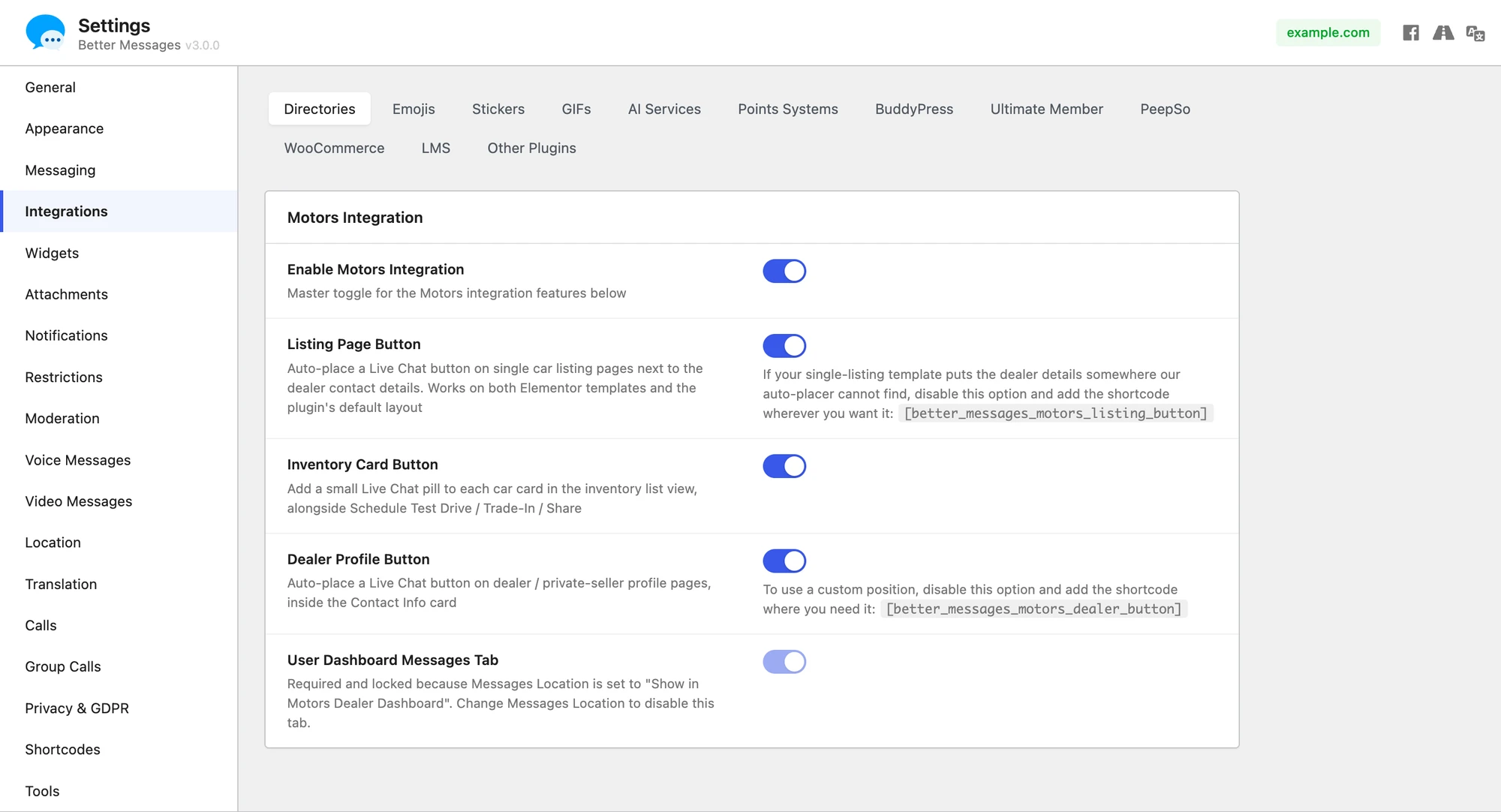Screen dimensions: 1501x812
Task: Click the Listing Page Button label
Action: click(x=353, y=344)
